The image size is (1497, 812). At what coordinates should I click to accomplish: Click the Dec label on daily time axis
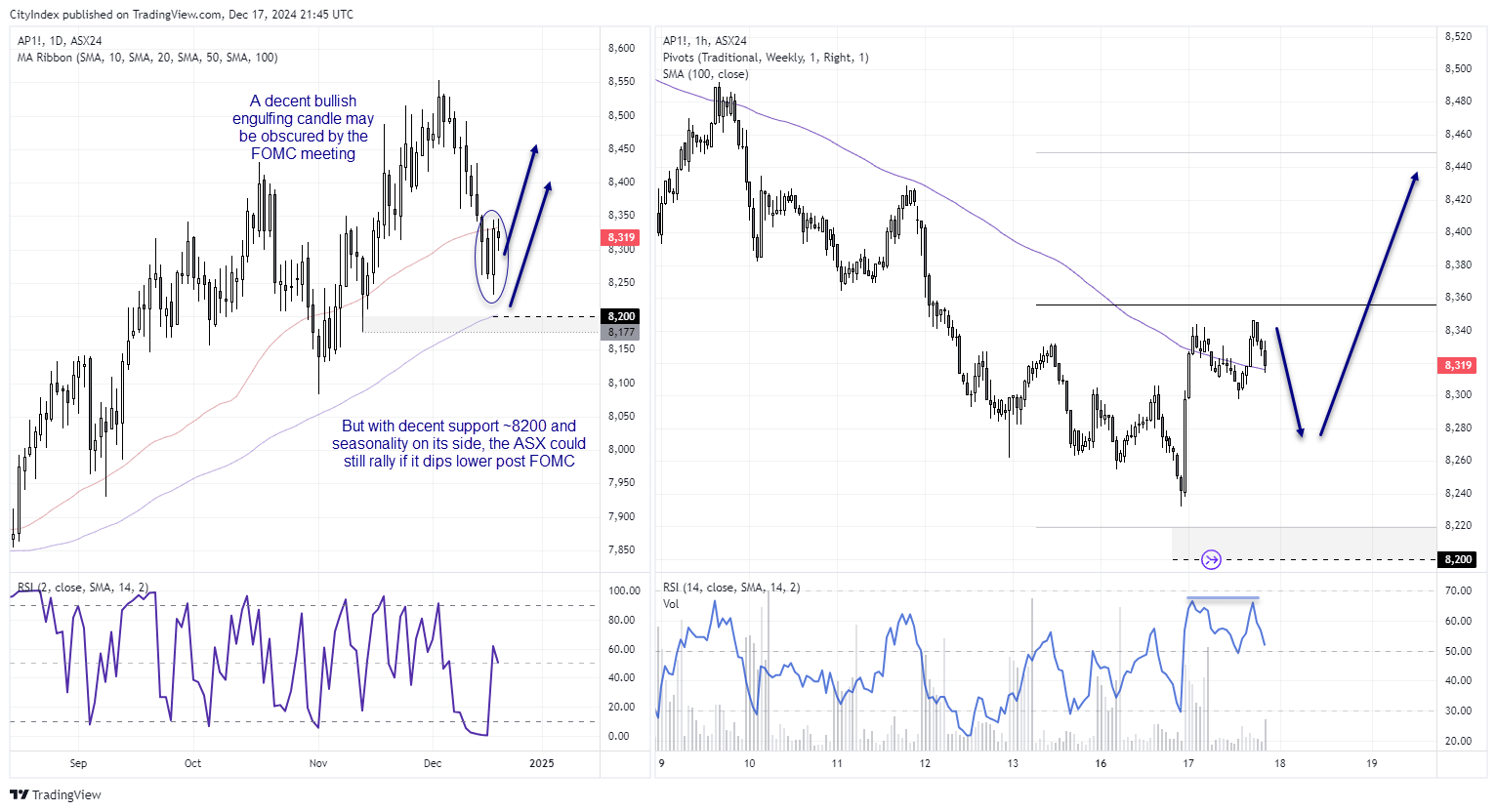(x=433, y=763)
